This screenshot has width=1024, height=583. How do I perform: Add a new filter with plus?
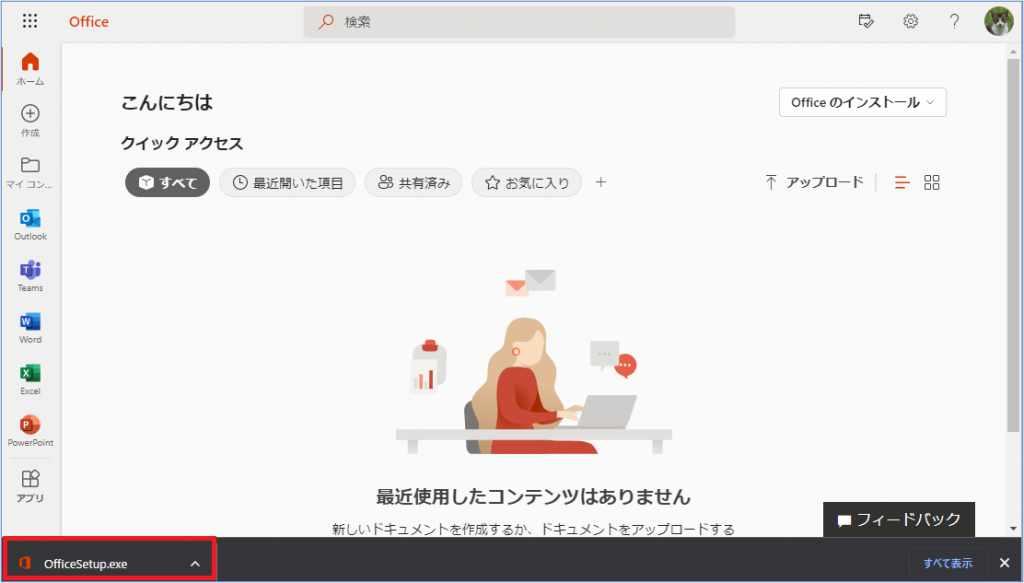pos(601,182)
